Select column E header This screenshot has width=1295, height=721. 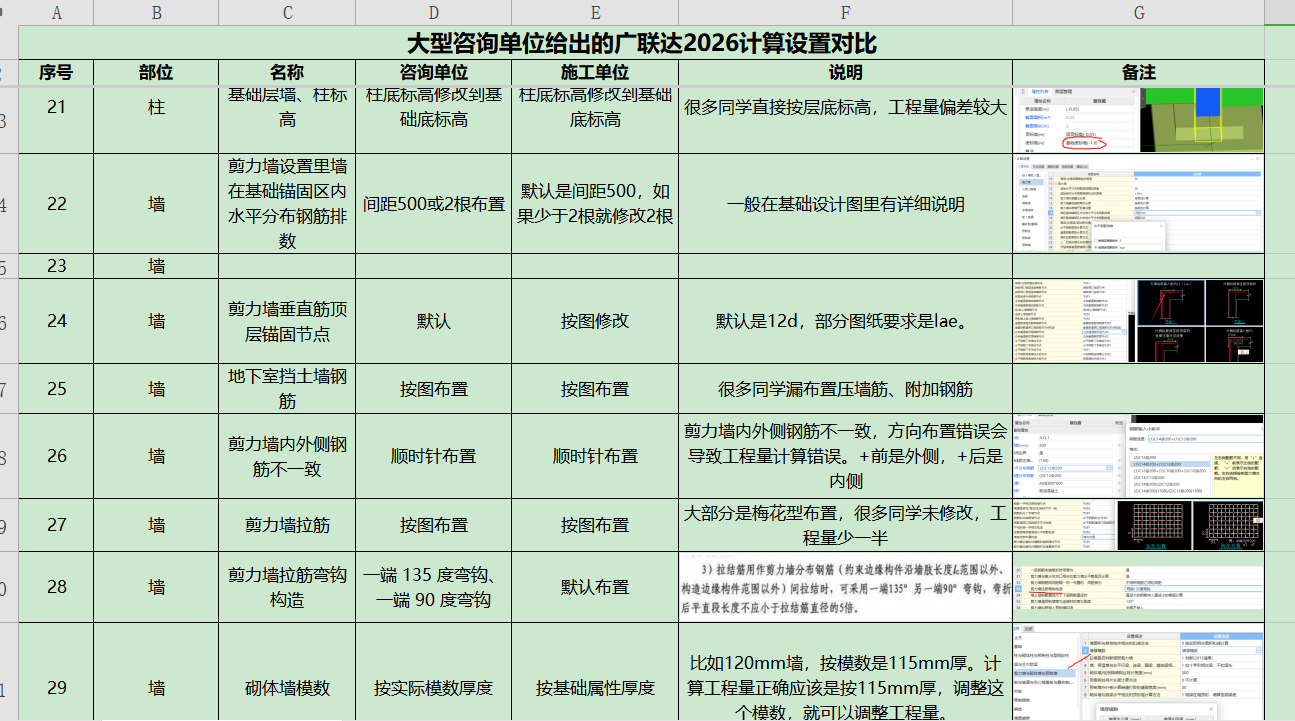[x=595, y=13]
